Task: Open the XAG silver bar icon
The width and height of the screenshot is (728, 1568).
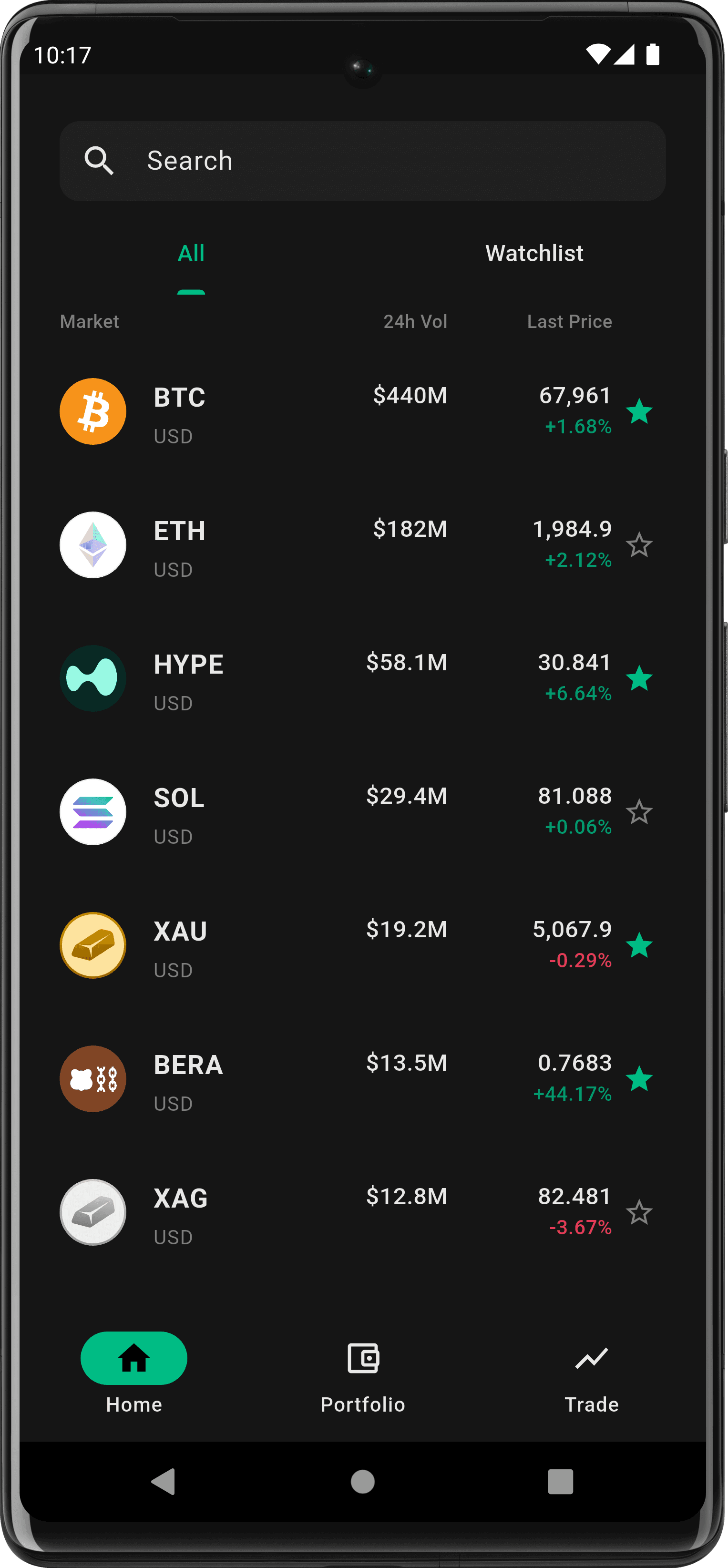Action: click(93, 1212)
